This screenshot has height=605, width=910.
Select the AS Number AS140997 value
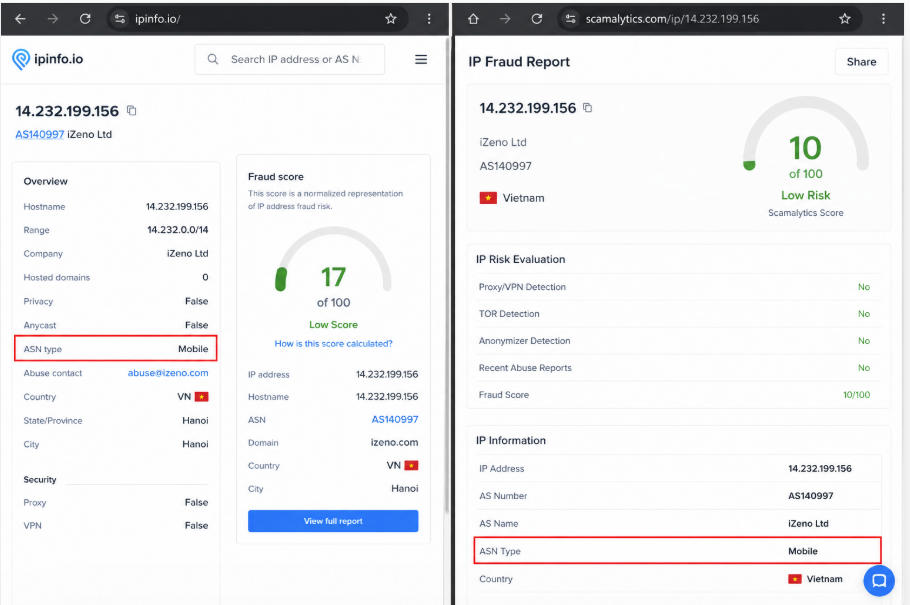[x=811, y=496]
